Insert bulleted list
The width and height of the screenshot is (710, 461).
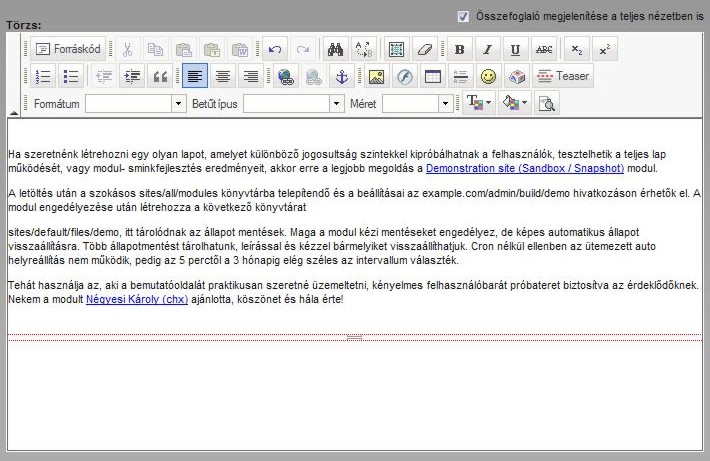(71, 76)
